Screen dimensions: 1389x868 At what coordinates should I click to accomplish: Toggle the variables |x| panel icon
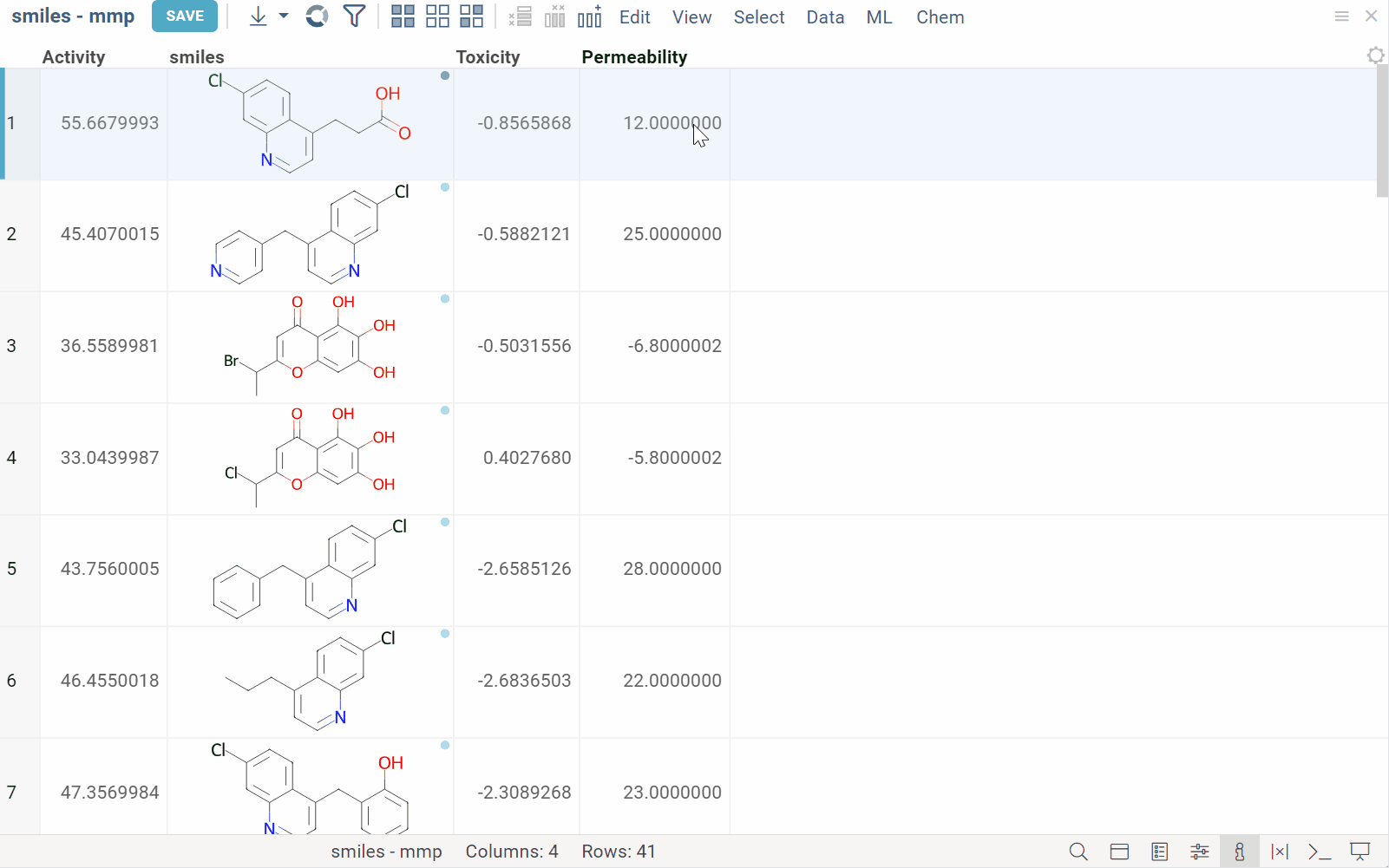coord(1280,852)
